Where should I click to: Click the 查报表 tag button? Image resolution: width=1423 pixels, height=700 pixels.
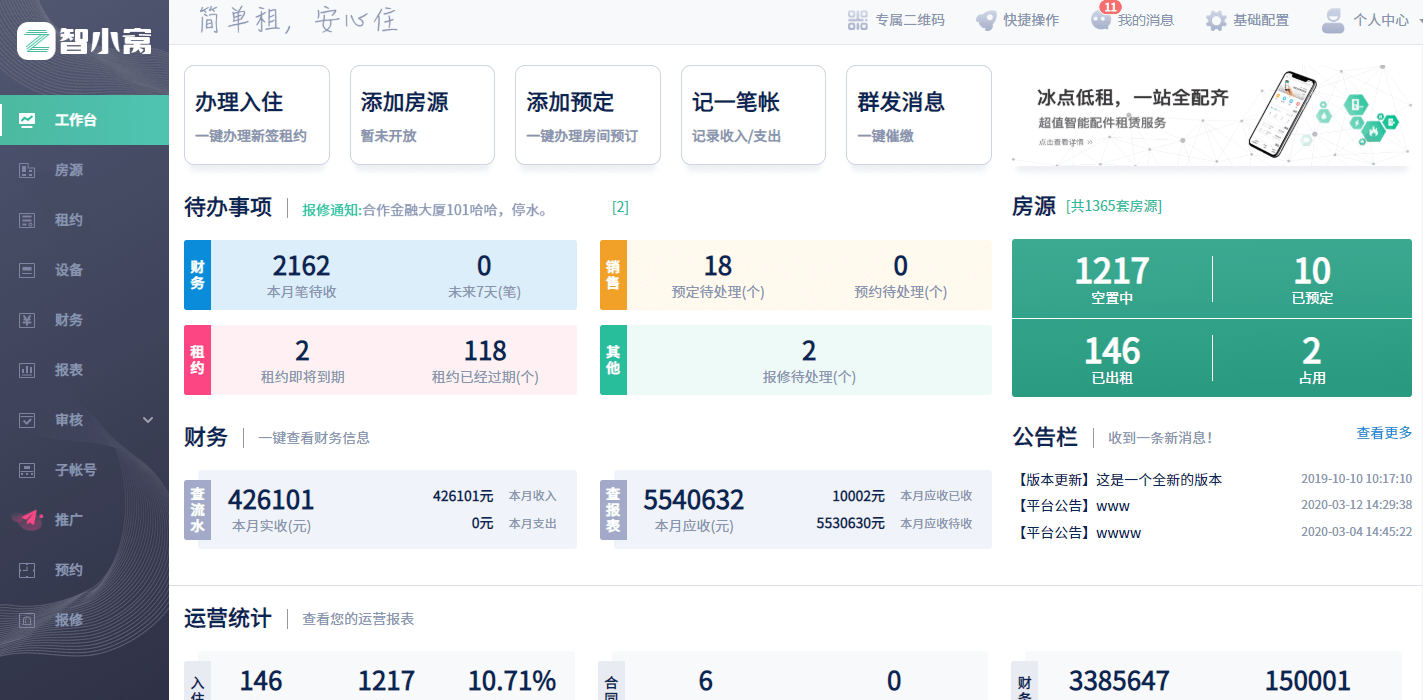tap(613, 510)
